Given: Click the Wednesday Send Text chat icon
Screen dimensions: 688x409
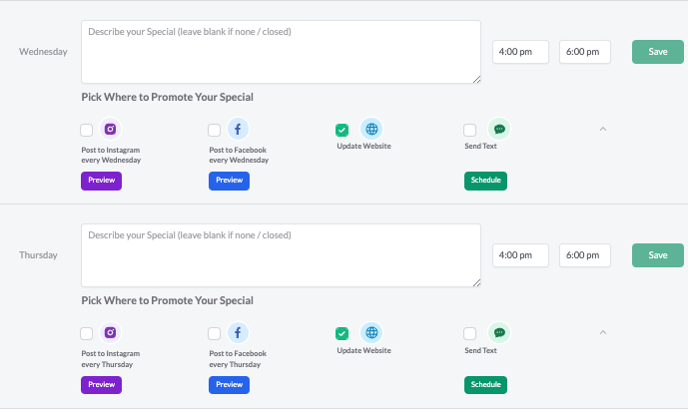Looking at the screenshot, I should pos(499,129).
